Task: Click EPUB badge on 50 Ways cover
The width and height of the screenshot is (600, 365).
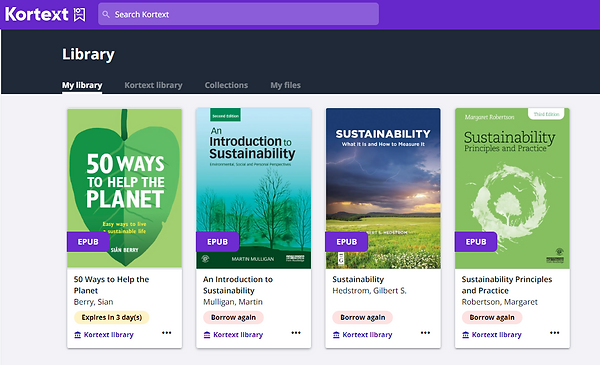Action: pyautogui.click(x=88, y=242)
